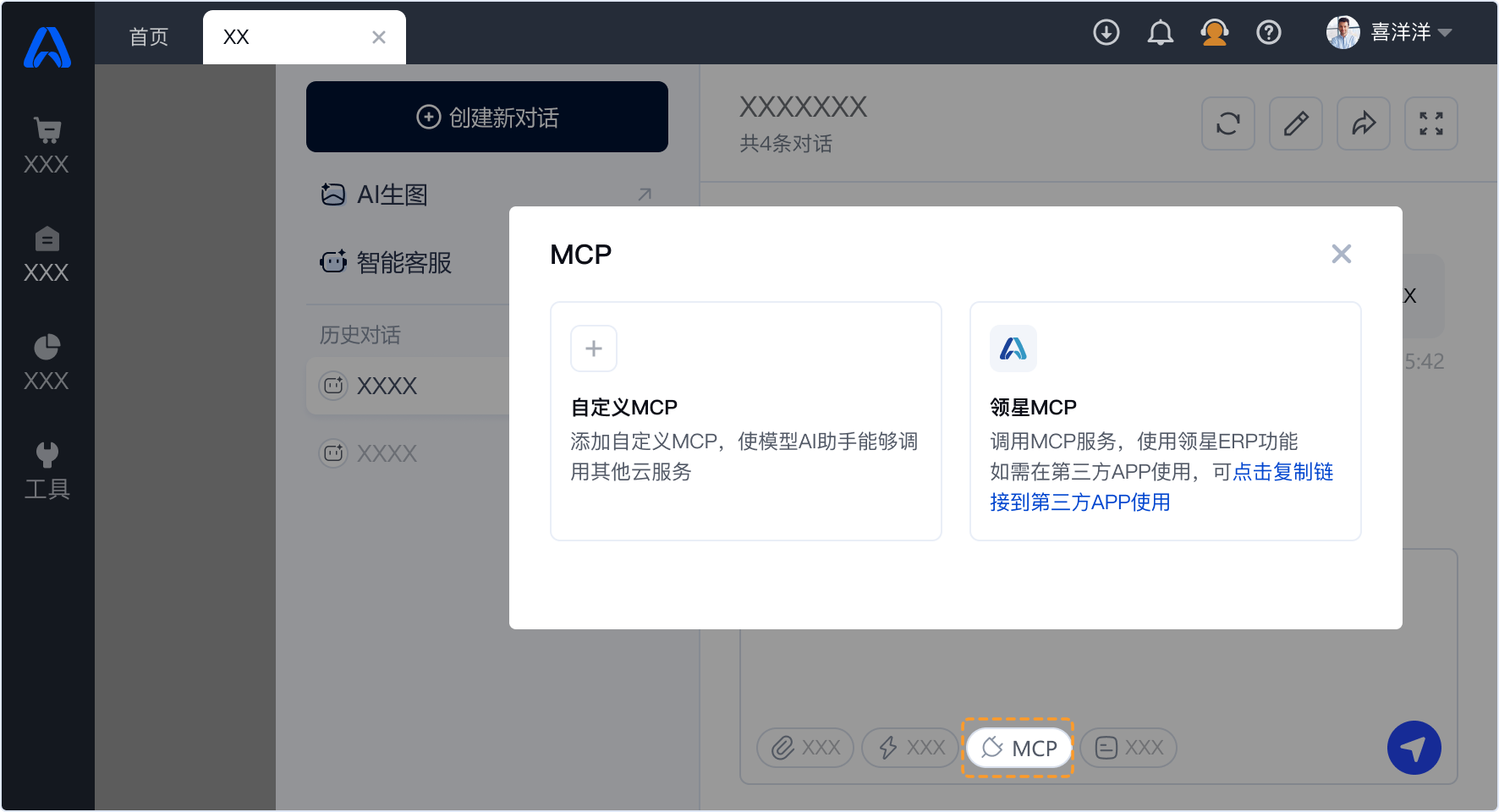Screen dimensions: 1499x812
Task: Click the refresh conversation icon
Action: point(1228,123)
